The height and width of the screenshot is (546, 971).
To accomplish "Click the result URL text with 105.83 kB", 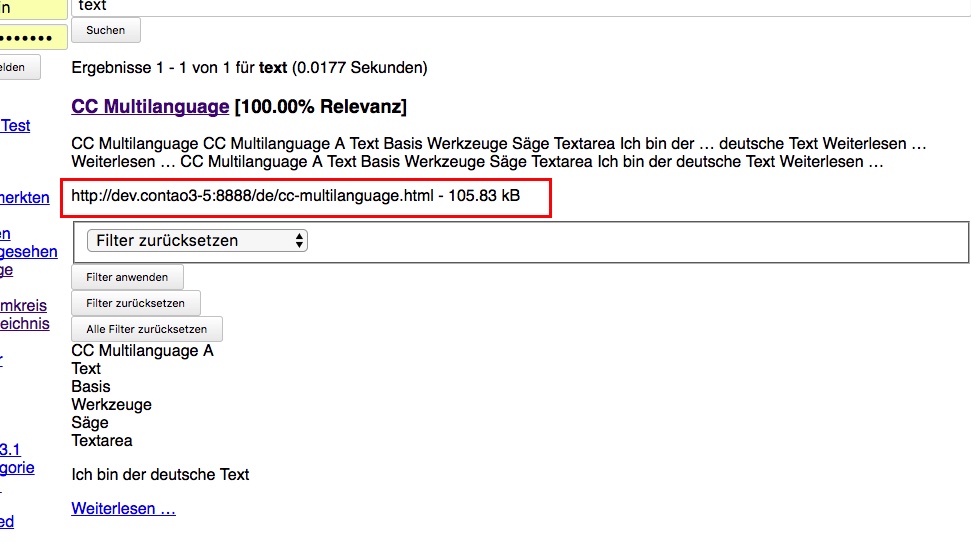I will [x=295, y=196].
